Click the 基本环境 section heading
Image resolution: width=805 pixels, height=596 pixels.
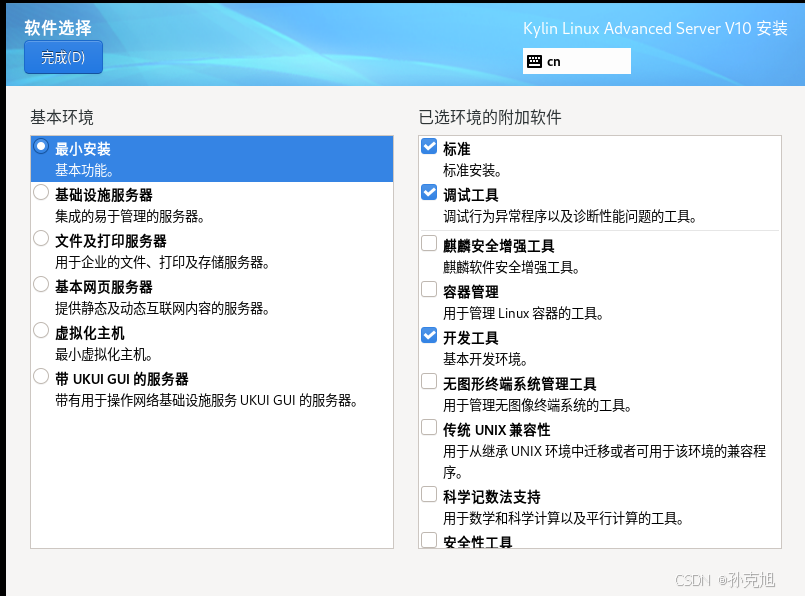(62, 117)
